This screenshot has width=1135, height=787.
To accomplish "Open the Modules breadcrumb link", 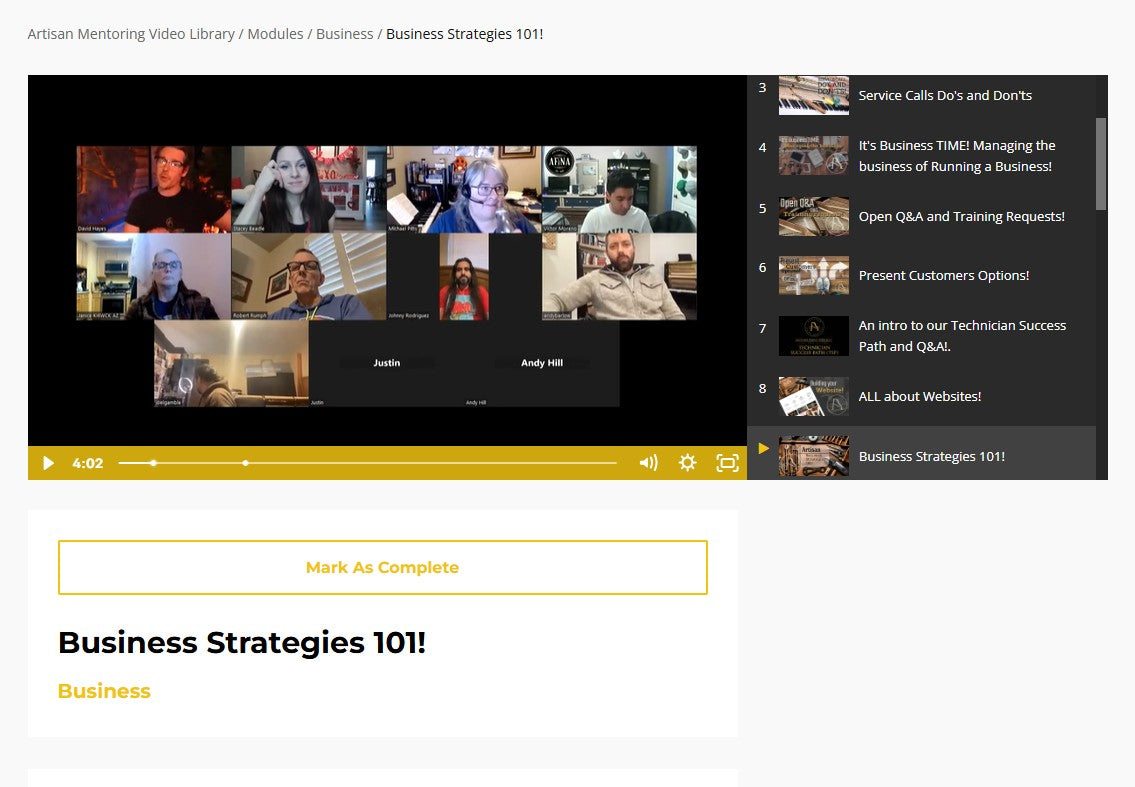I will (x=275, y=34).
